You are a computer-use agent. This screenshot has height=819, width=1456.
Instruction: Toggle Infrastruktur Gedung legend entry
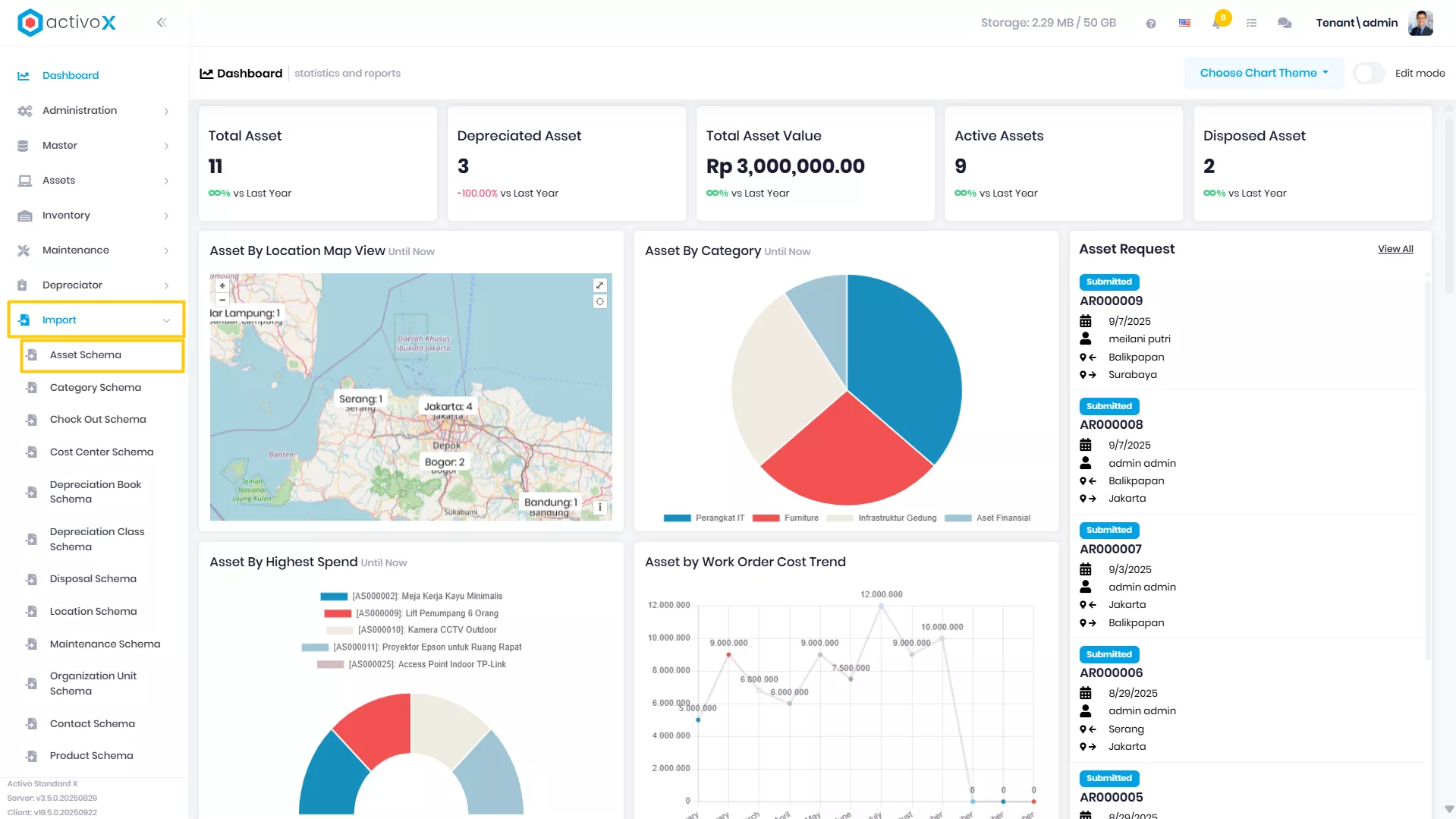click(881, 518)
